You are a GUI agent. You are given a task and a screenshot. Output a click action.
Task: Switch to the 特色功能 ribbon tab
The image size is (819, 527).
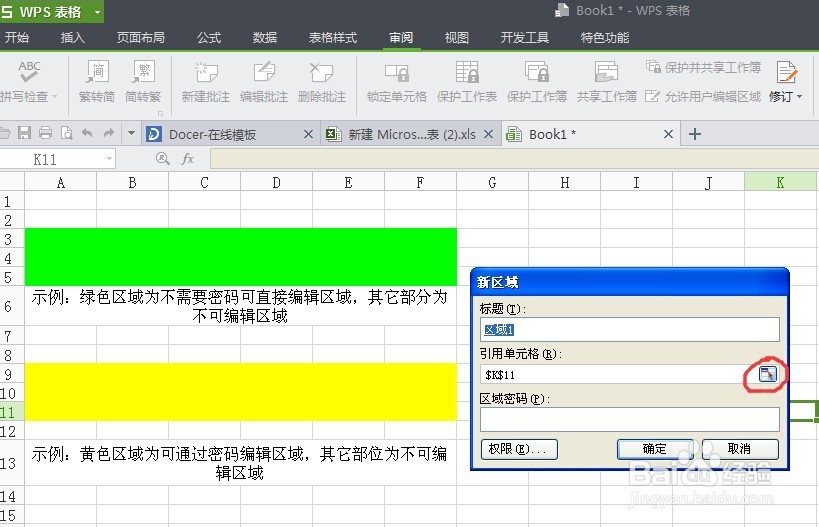point(604,38)
